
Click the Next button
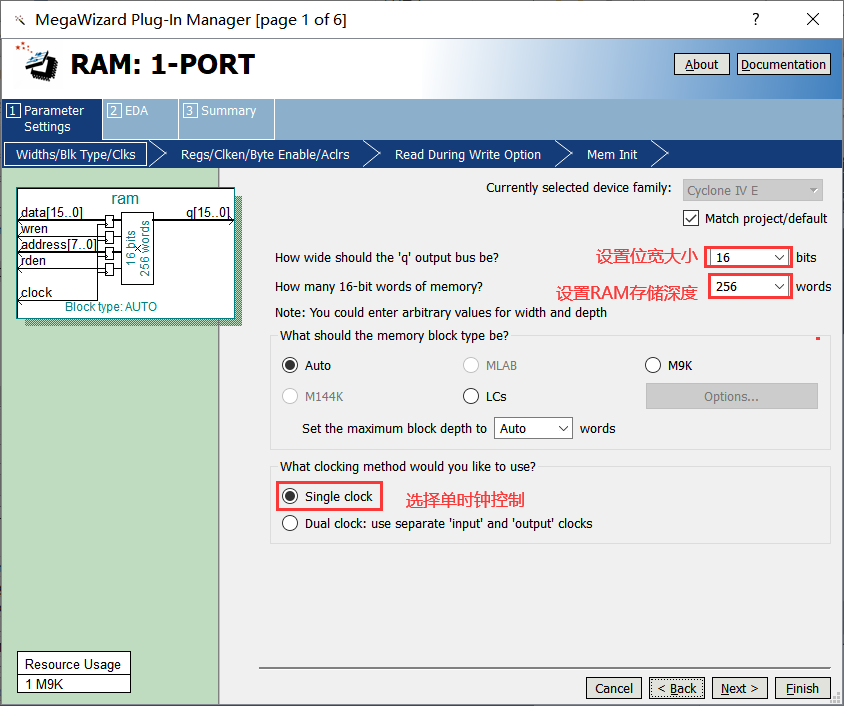(x=740, y=688)
